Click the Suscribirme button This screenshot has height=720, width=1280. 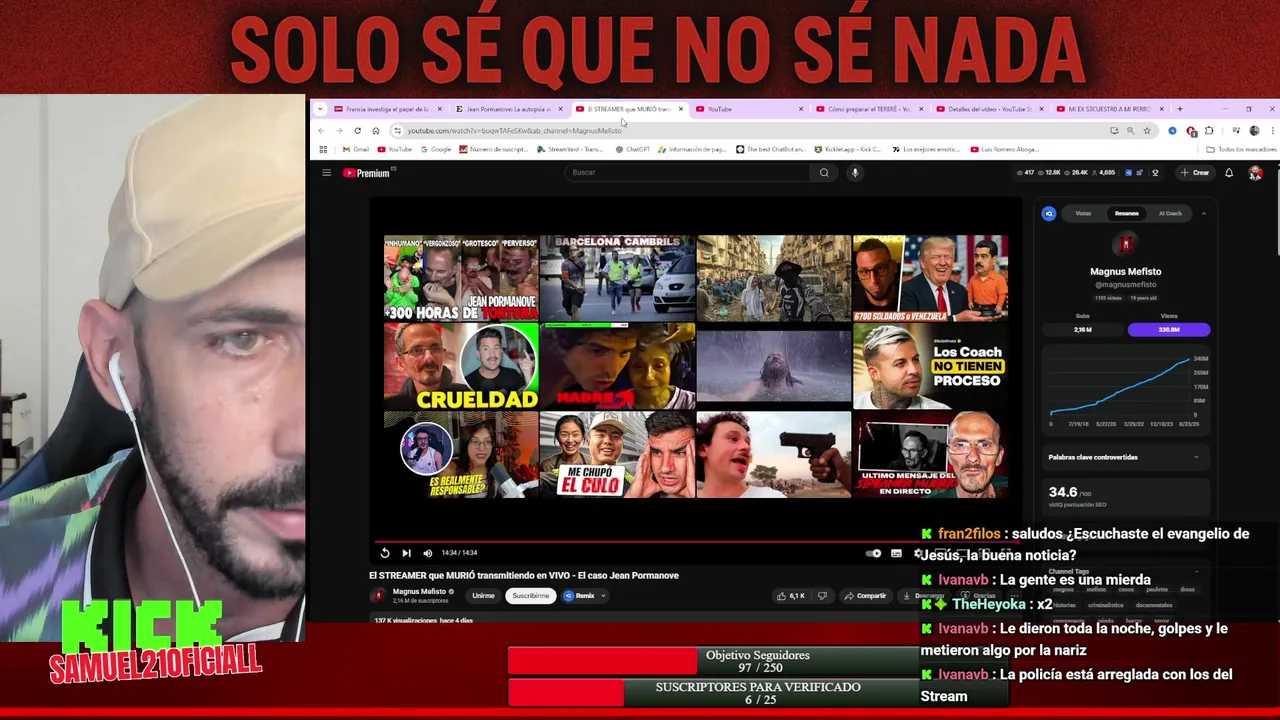pos(530,596)
